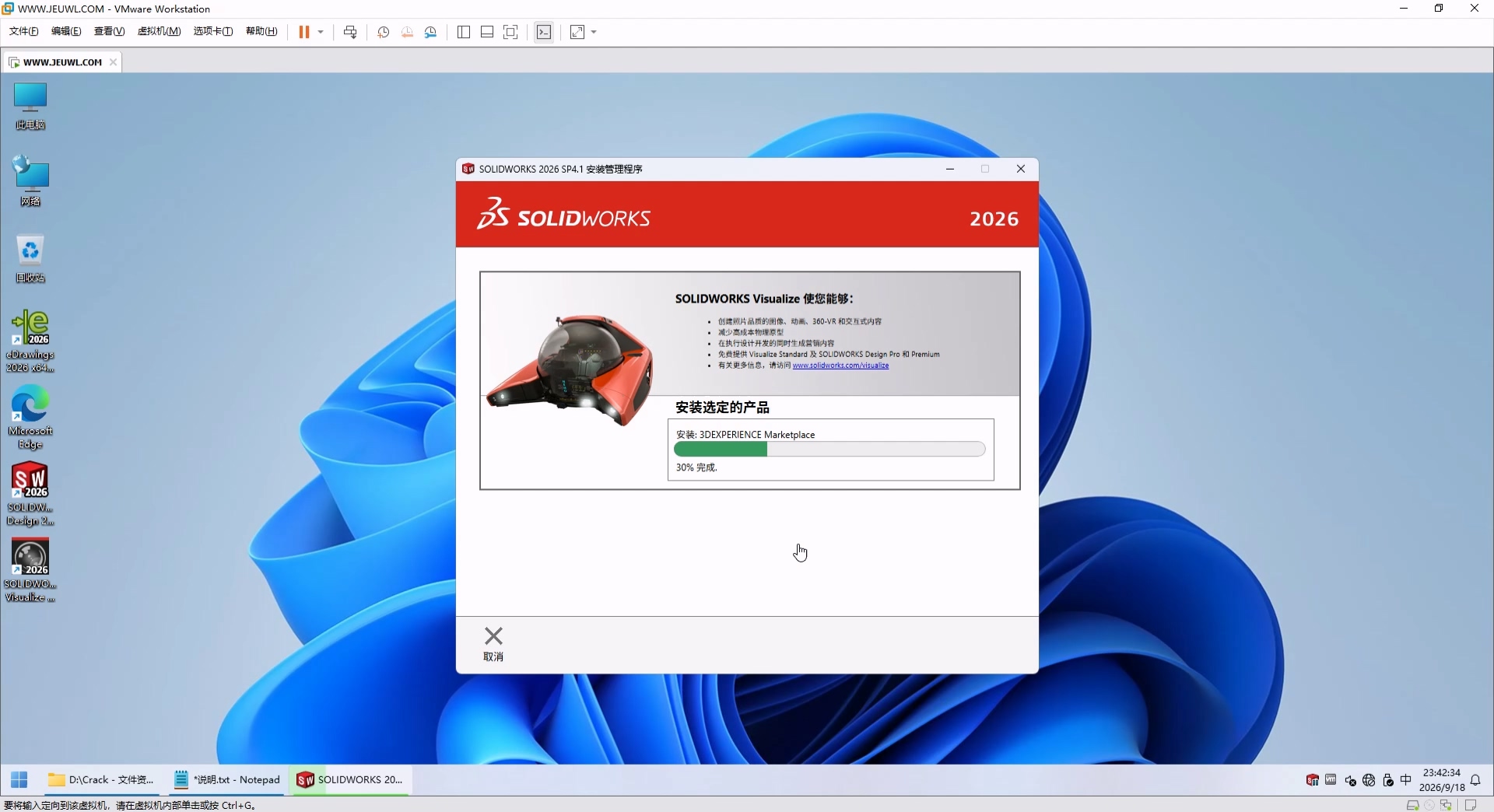The image size is (1494, 812).
Task: Click the 网络 desktop icon
Action: point(30,180)
